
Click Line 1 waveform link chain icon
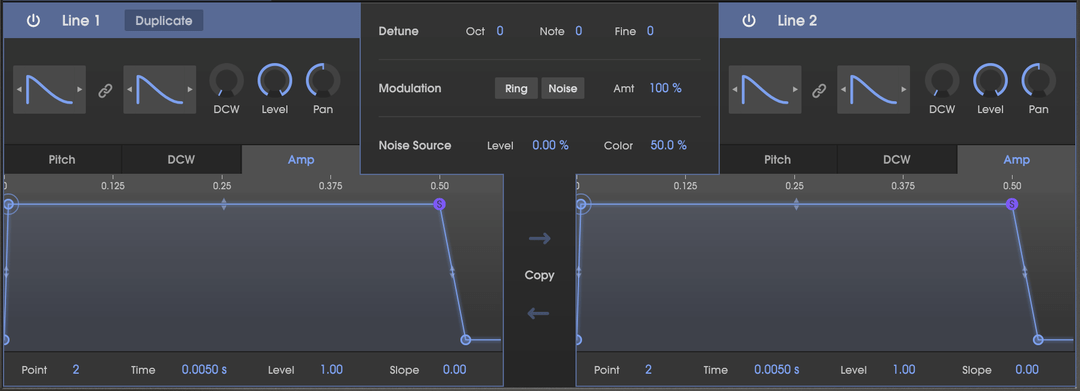click(x=105, y=91)
